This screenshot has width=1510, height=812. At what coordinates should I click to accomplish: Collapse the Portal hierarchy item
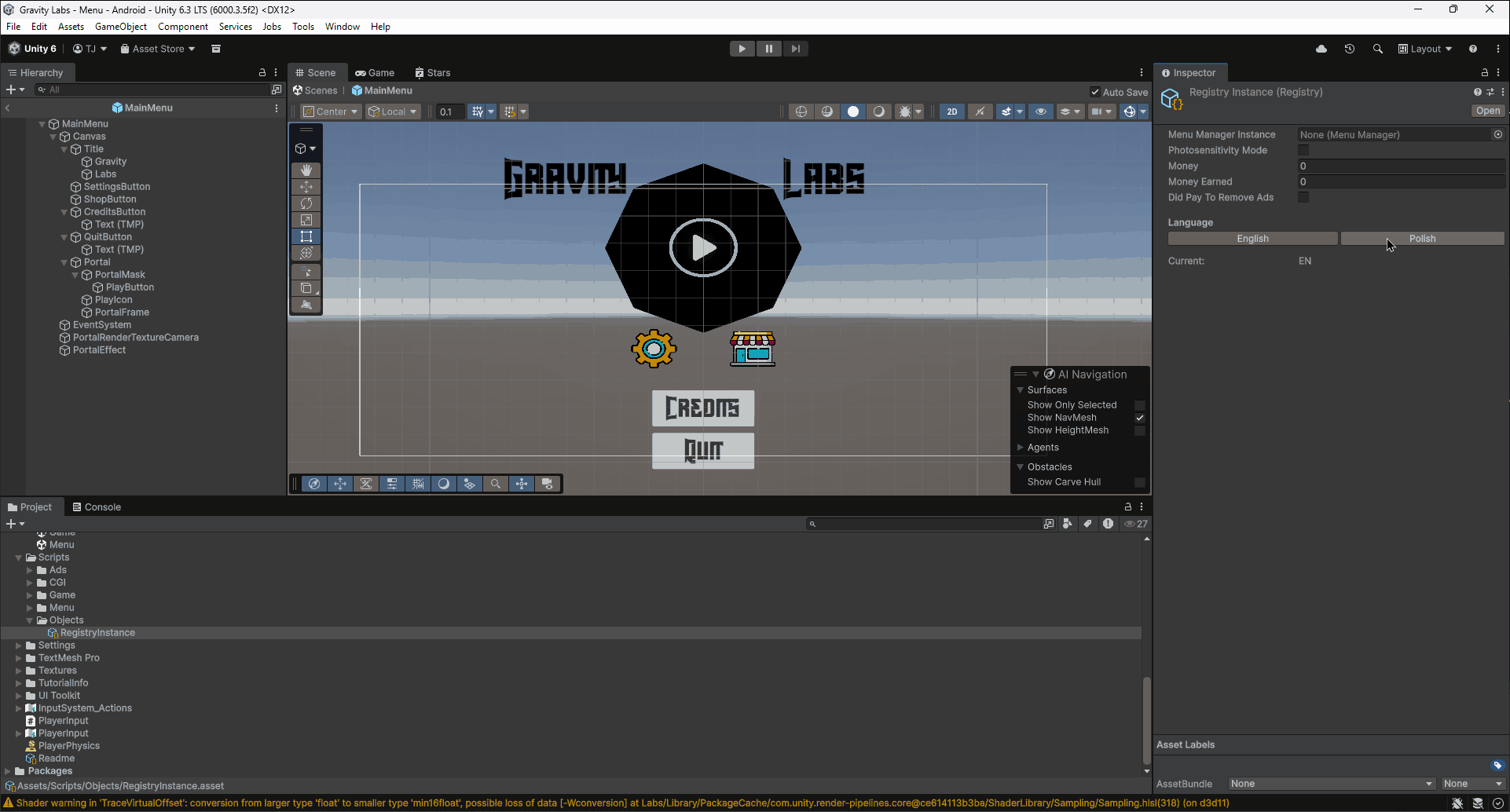(x=64, y=262)
